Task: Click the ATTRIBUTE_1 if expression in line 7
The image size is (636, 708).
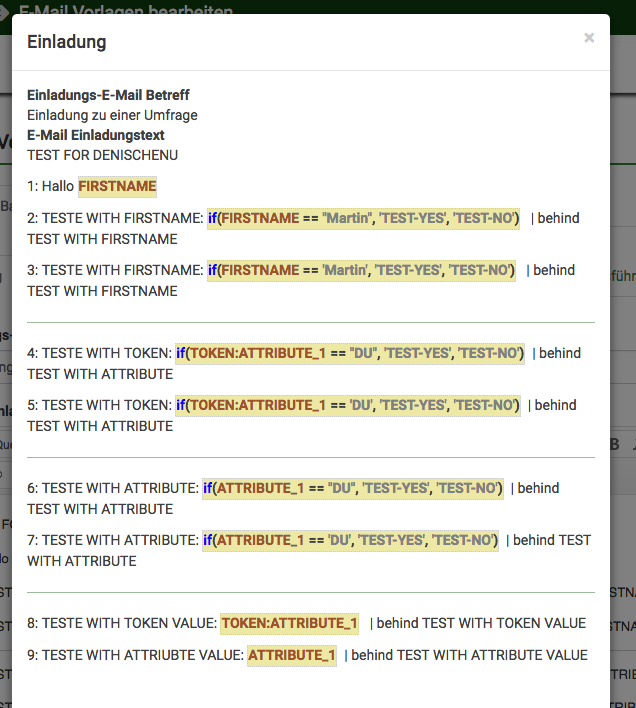Action: [x=350, y=540]
